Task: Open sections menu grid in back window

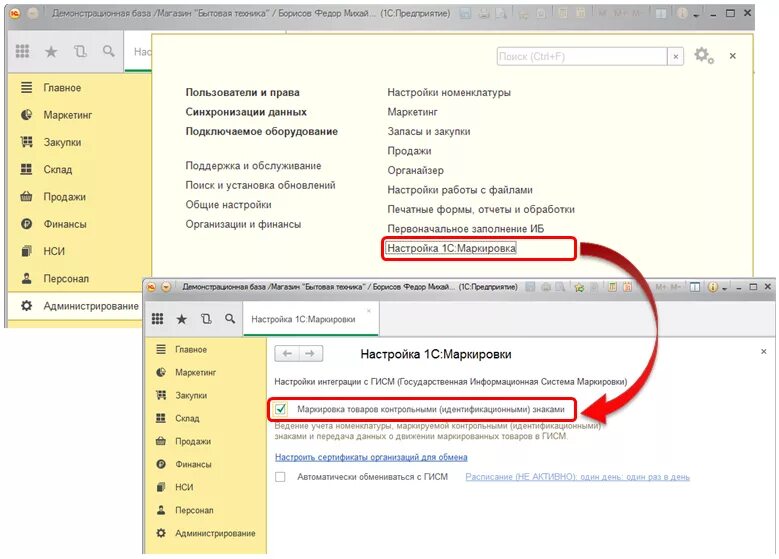Action: (22, 51)
